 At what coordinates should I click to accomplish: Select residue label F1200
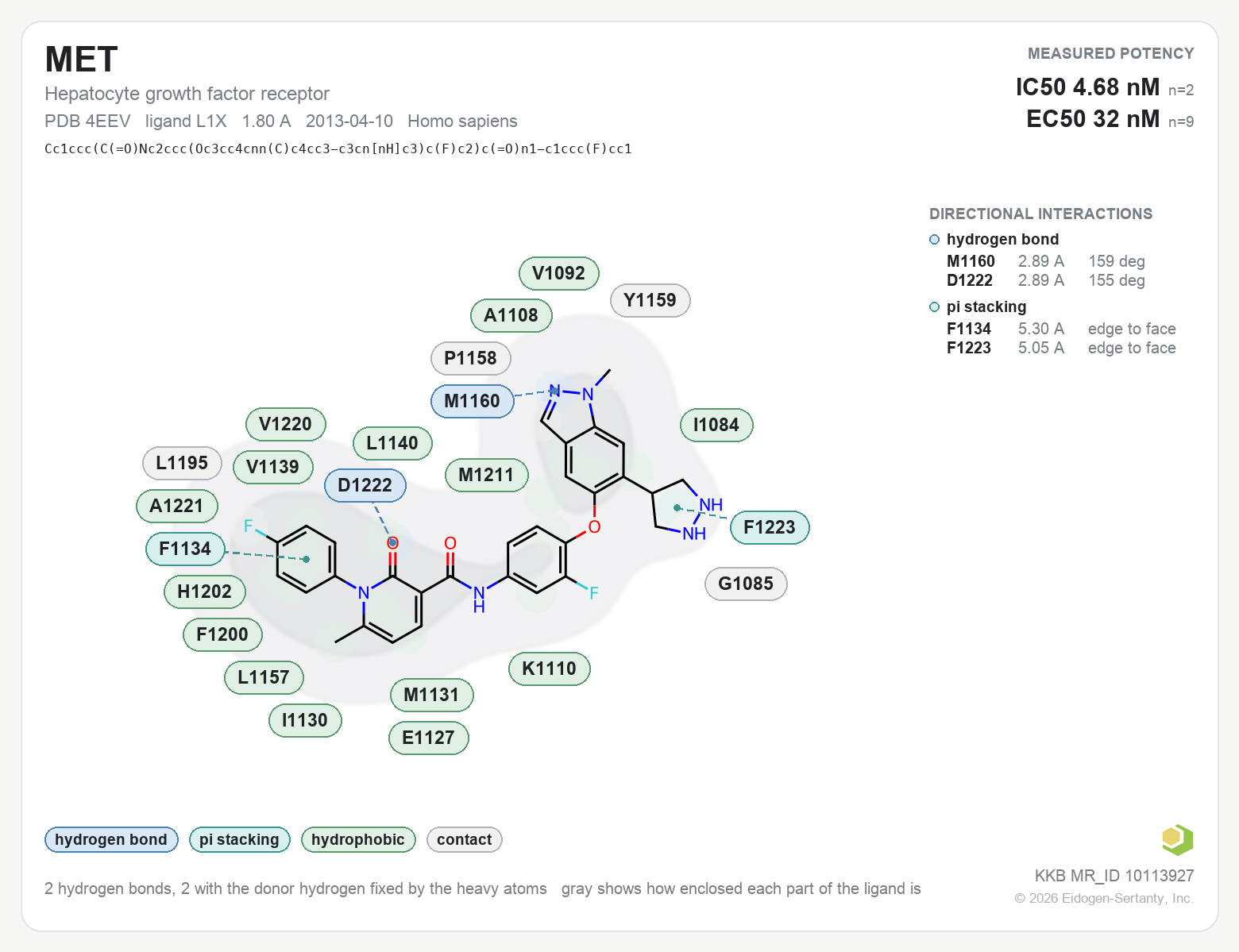tap(222, 634)
